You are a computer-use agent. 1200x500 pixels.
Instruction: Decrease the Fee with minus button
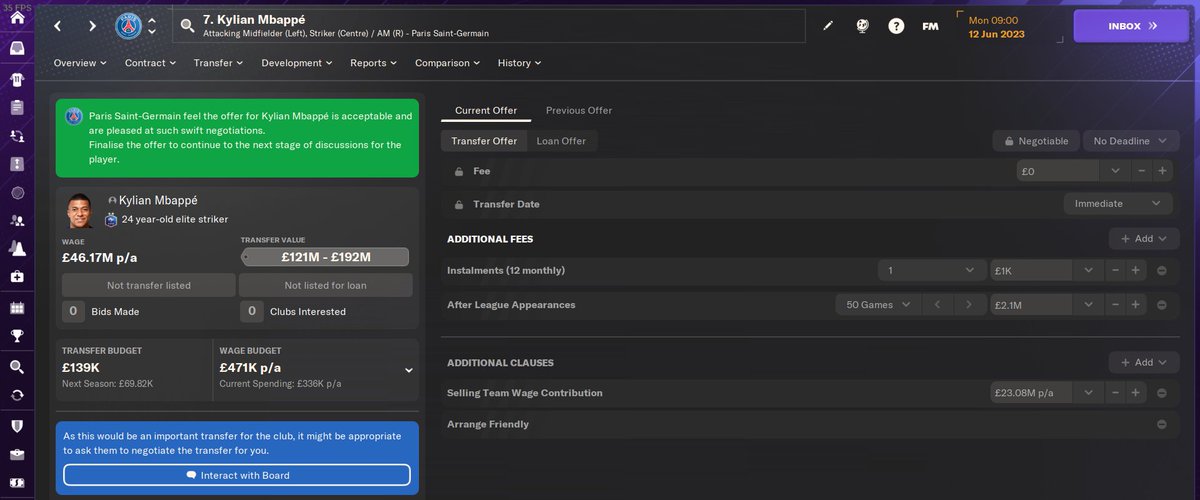tap(1142, 172)
